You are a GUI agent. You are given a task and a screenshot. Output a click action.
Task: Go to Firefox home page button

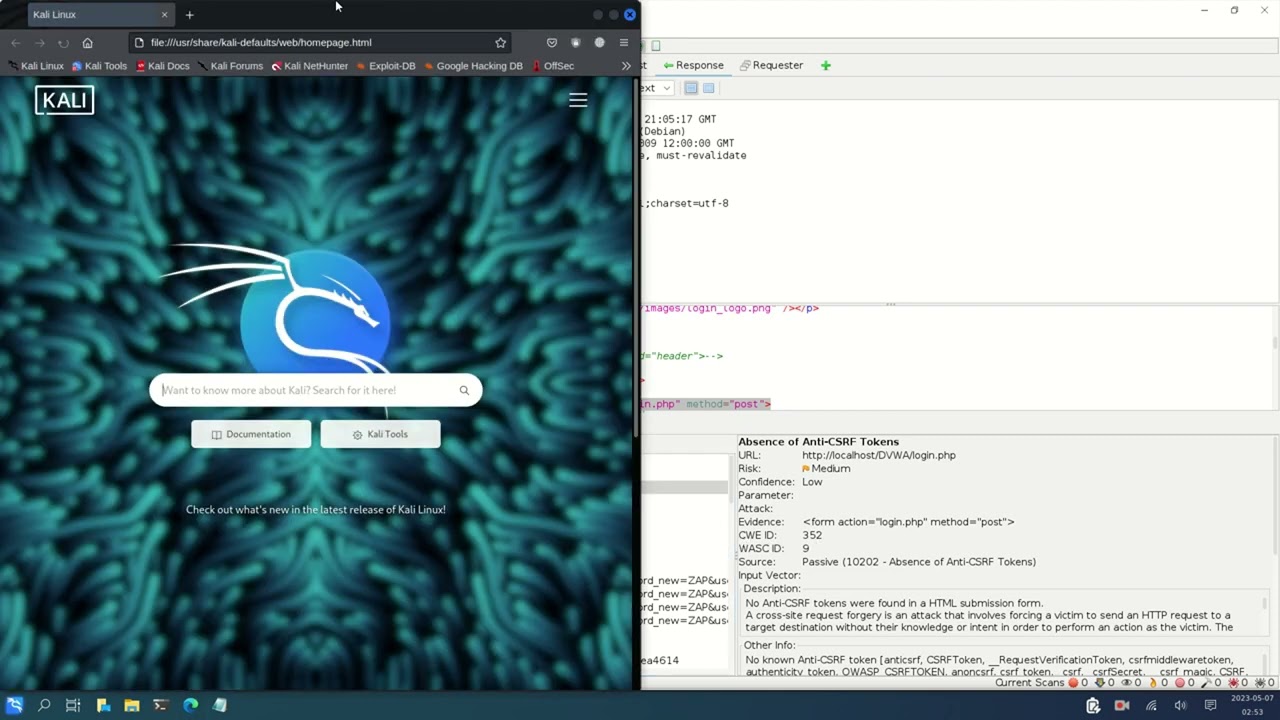coord(87,42)
